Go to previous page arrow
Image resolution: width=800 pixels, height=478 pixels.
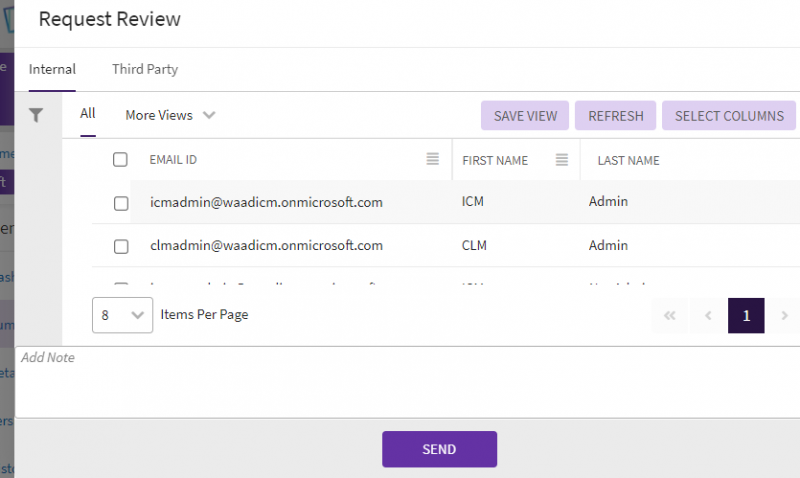(708, 315)
